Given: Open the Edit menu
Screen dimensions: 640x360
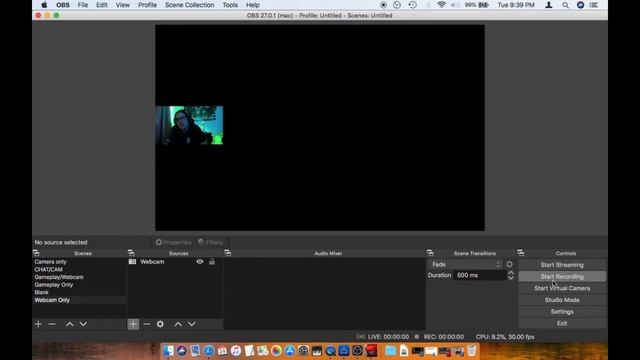Looking at the screenshot, I should [102, 5].
